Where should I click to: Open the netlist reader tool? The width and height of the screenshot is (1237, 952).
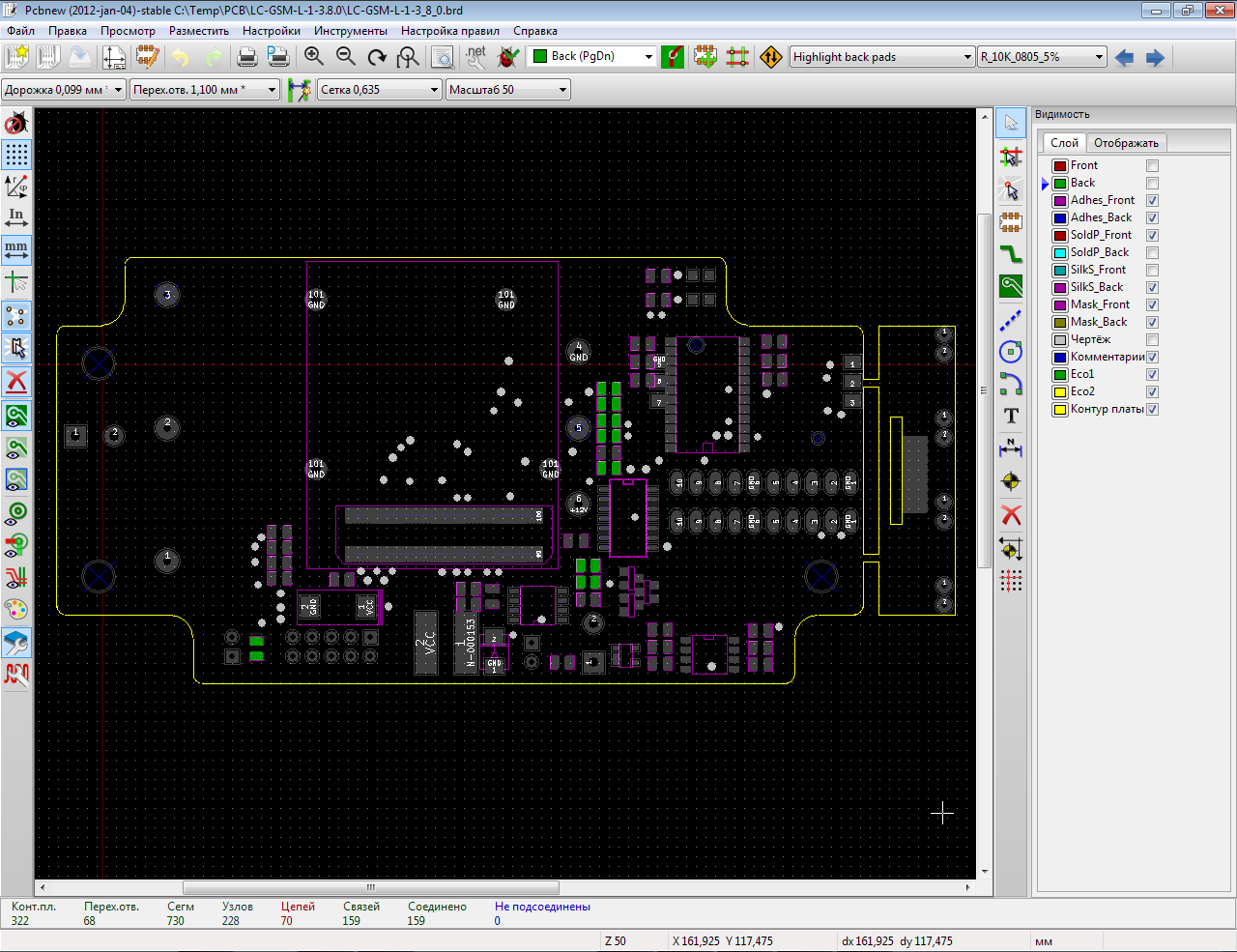click(475, 57)
